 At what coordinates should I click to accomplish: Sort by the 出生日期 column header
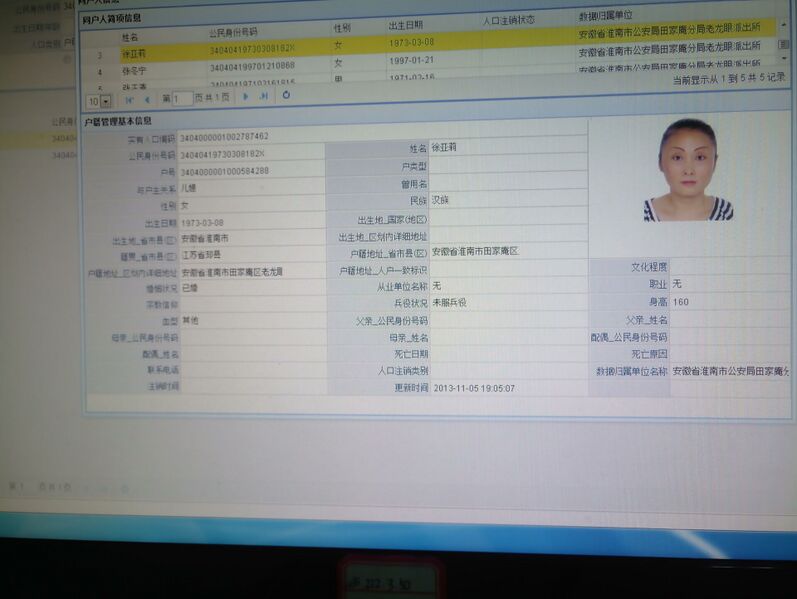[405, 25]
